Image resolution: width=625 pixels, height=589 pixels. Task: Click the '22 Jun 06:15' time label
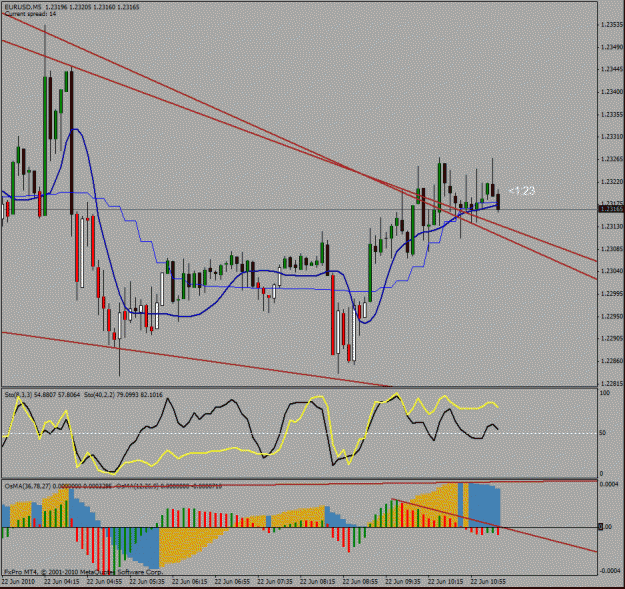(189, 582)
